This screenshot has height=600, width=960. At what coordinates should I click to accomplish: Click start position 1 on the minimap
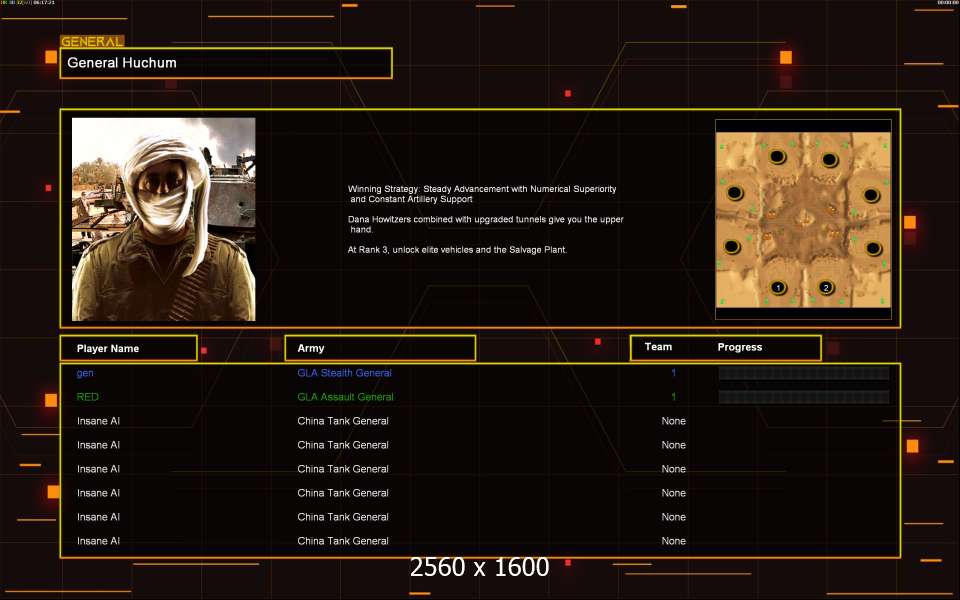tap(778, 288)
